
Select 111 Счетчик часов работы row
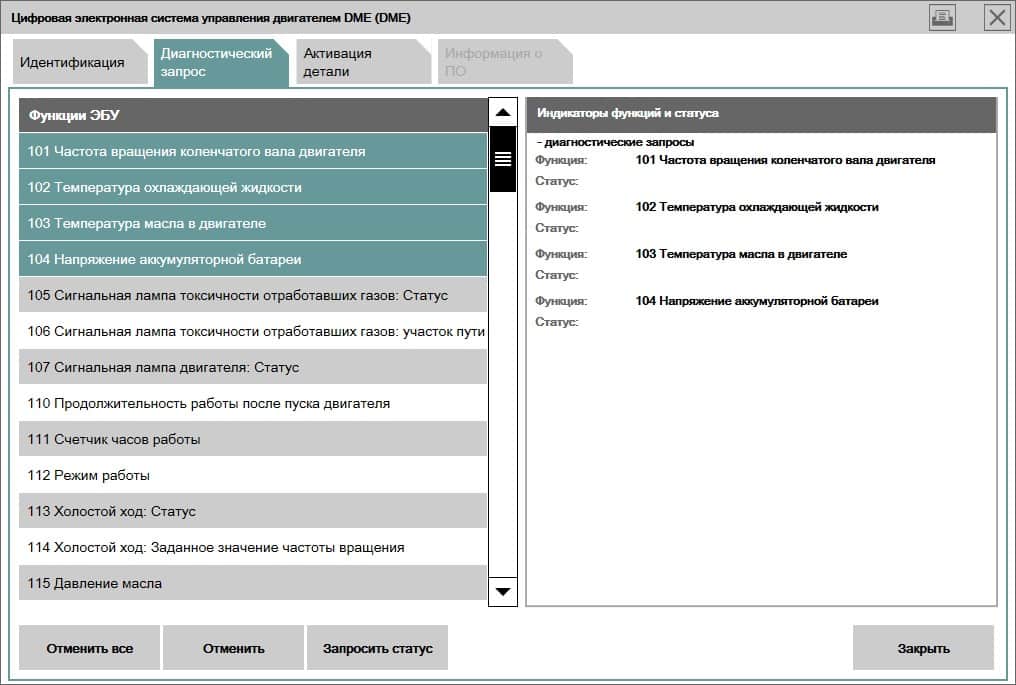[253, 439]
